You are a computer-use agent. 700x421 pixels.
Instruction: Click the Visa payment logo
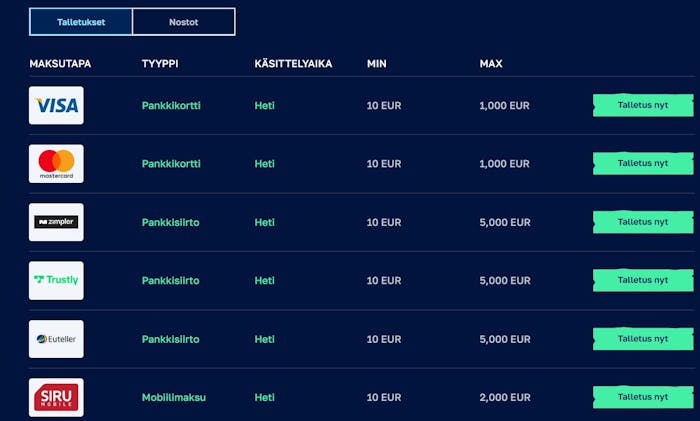56,105
